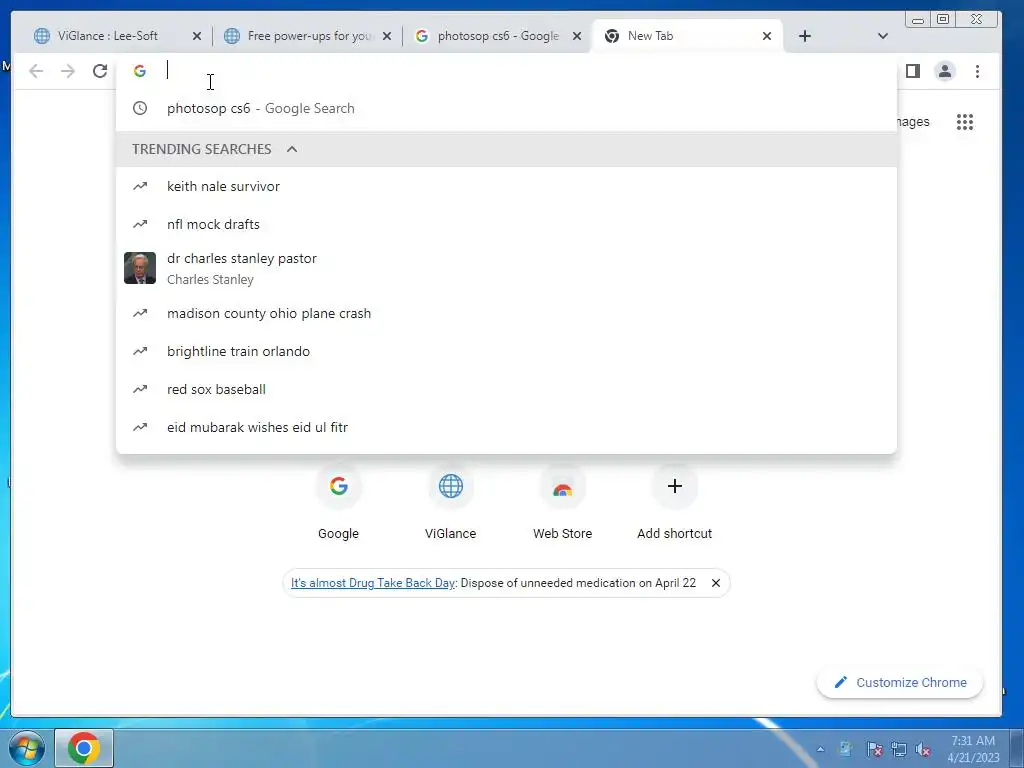1024x768 pixels.
Task: Expand the tab search chevron
Action: pyautogui.click(x=882, y=36)
